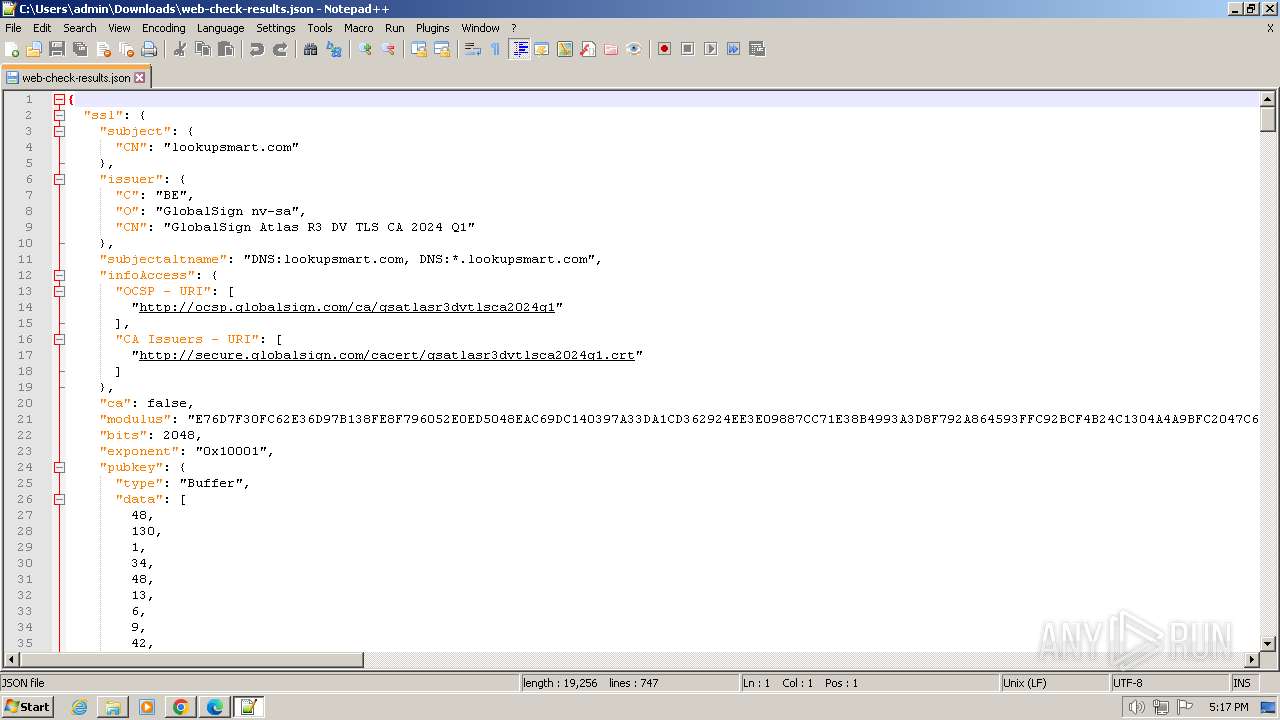Click the Stop macro recording icon
Image resolution: width=1280 pixels, height=720 pixels.
(x=687, y=49)
